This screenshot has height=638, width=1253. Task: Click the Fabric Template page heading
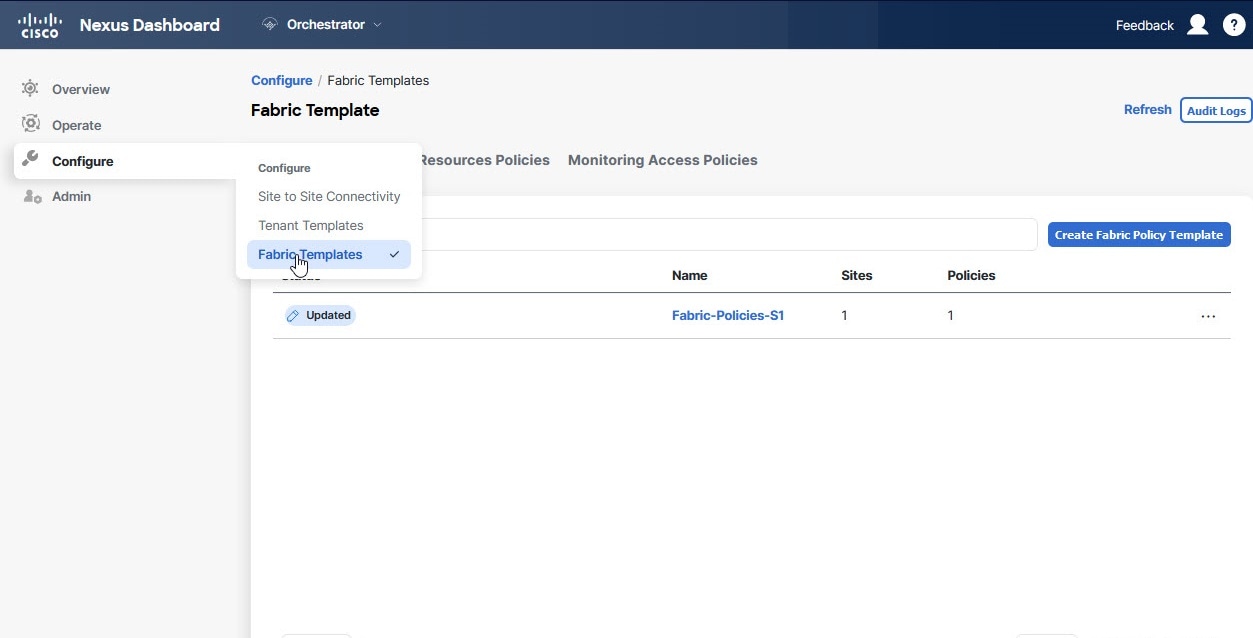[315, 110]
